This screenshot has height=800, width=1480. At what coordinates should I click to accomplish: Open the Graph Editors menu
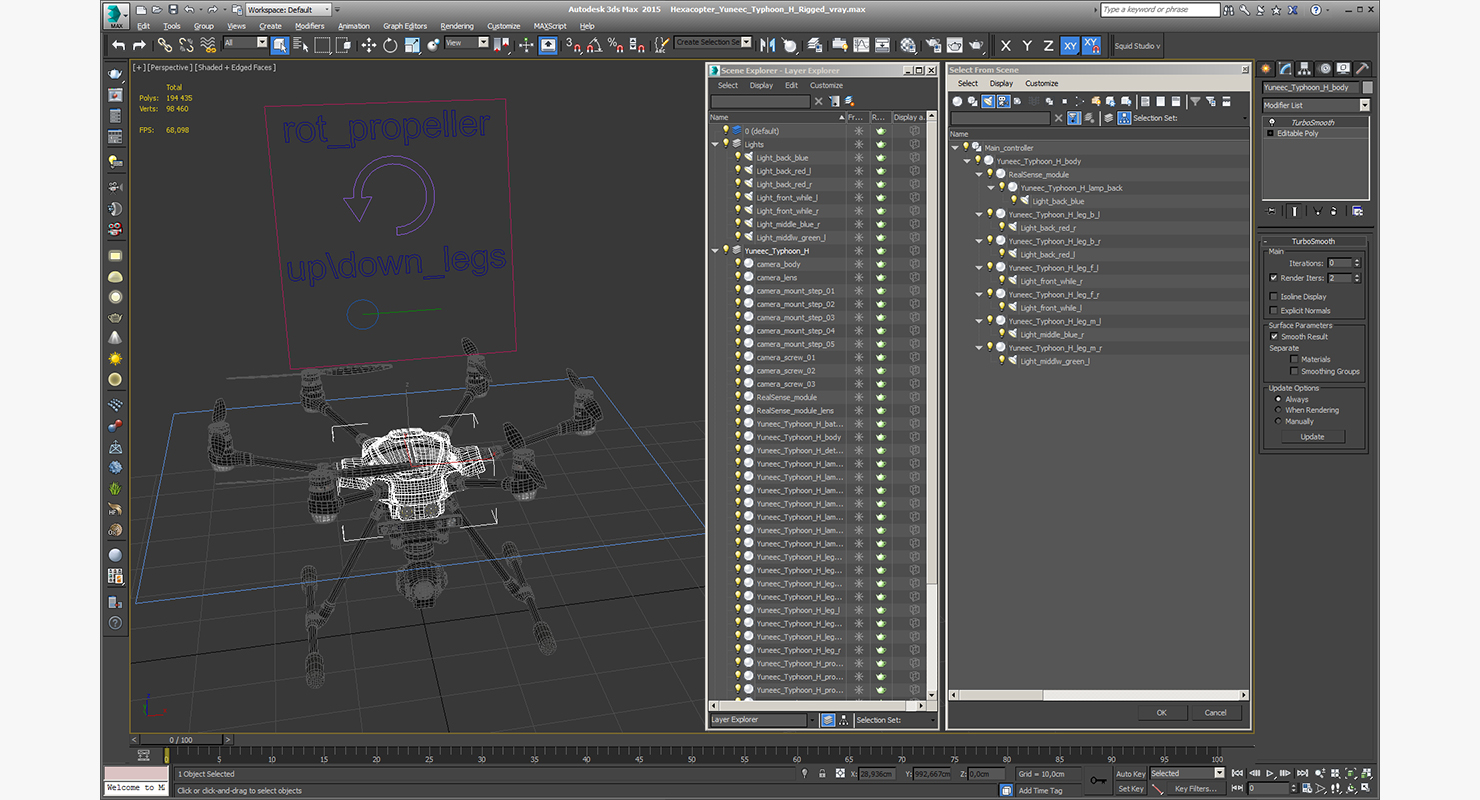point(405,26)
